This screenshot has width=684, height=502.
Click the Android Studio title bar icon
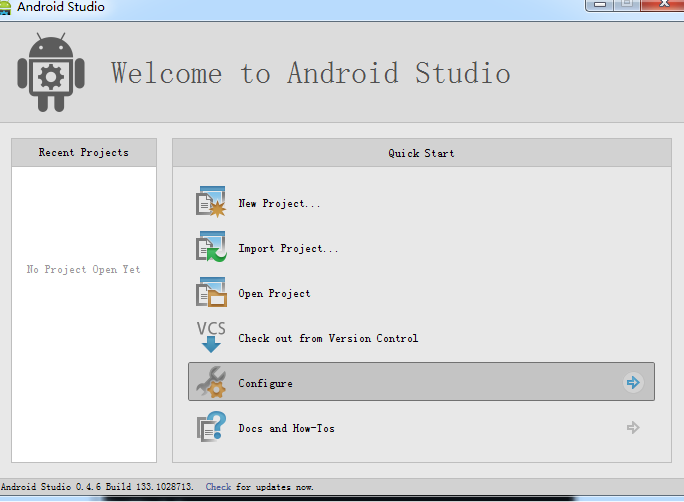(5, 7)
